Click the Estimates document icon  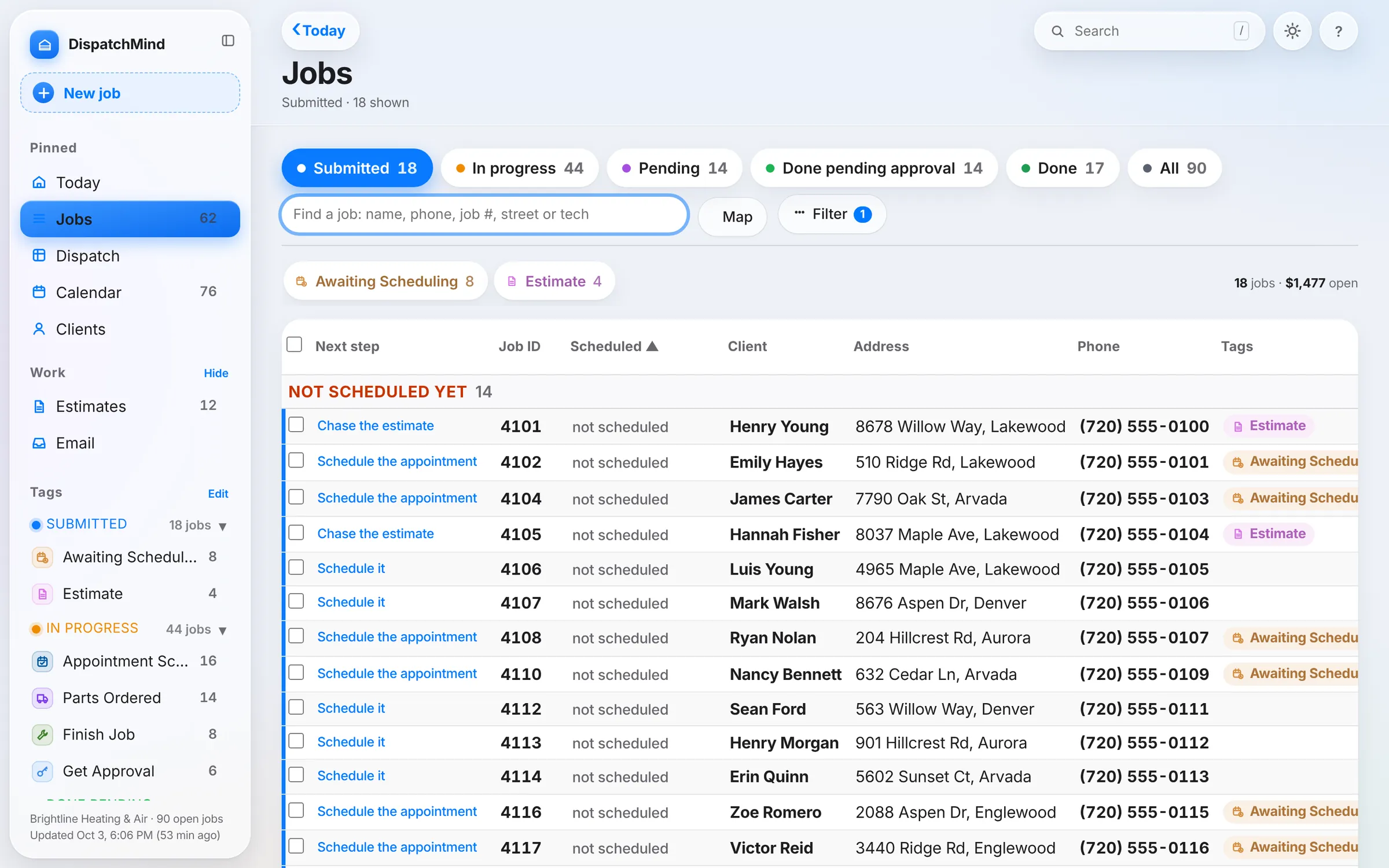tap(39, 406)
